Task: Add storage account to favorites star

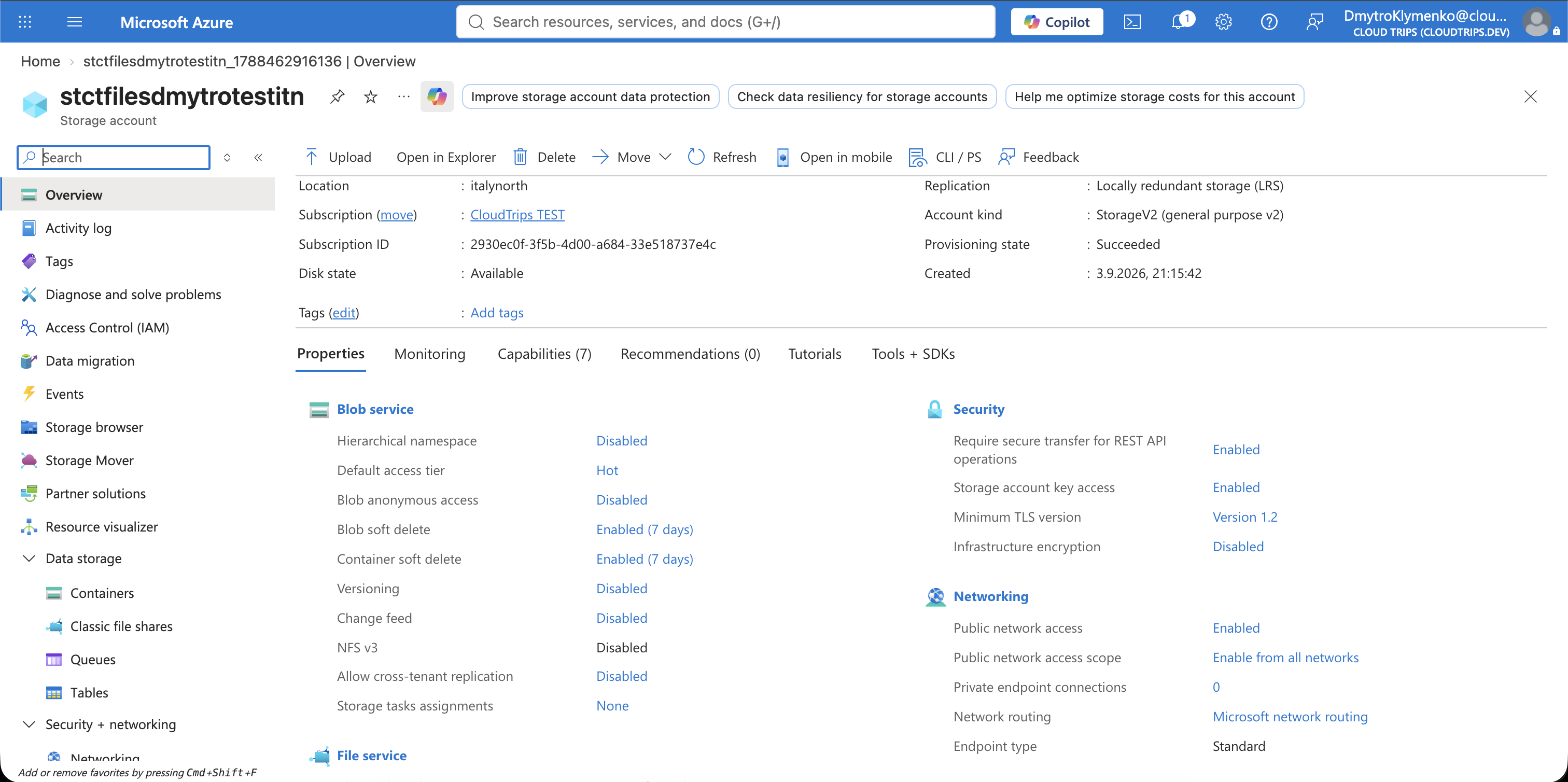Action: (x=371, y=96)
